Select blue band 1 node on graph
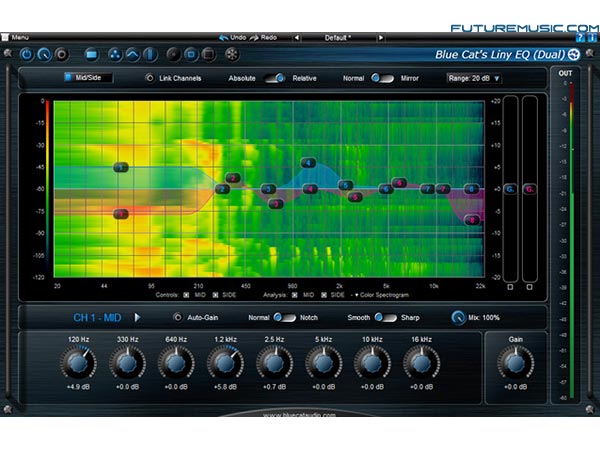600x450 pixels. tap(121, 167)
